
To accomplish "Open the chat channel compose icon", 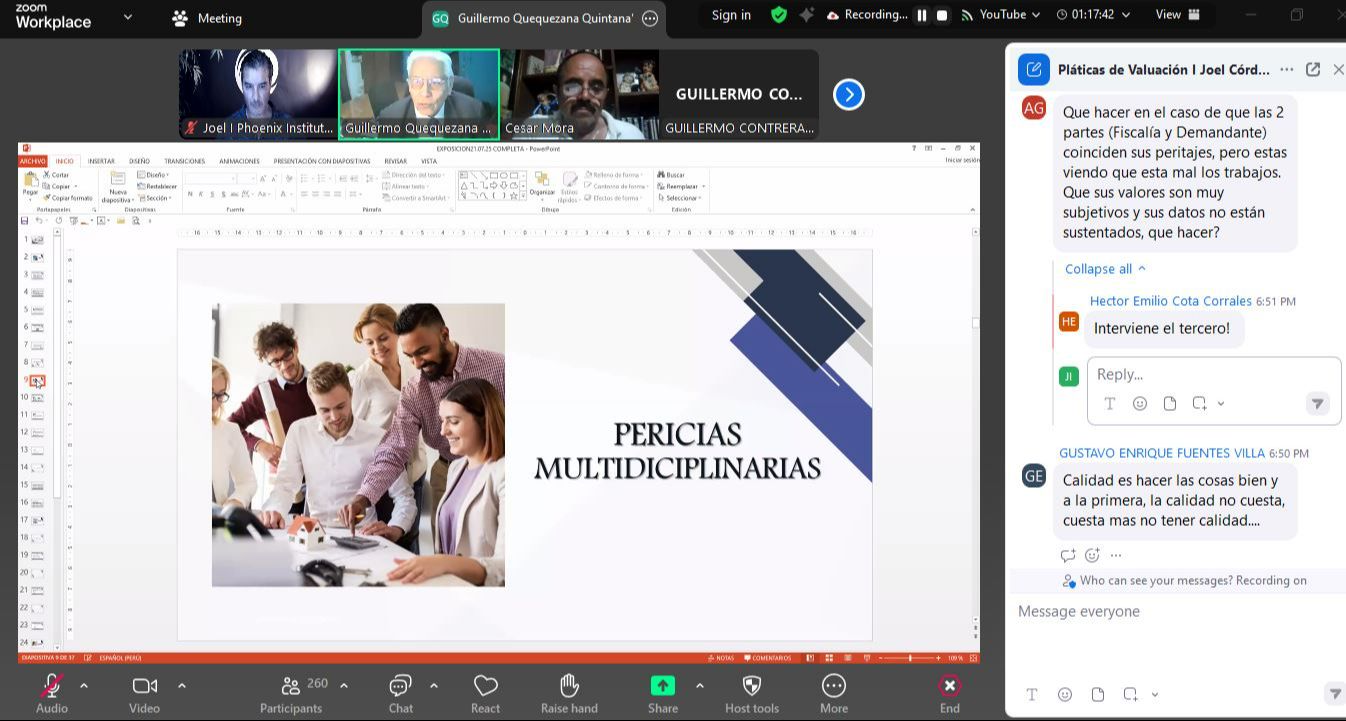I will click(x=1034, y=69).
